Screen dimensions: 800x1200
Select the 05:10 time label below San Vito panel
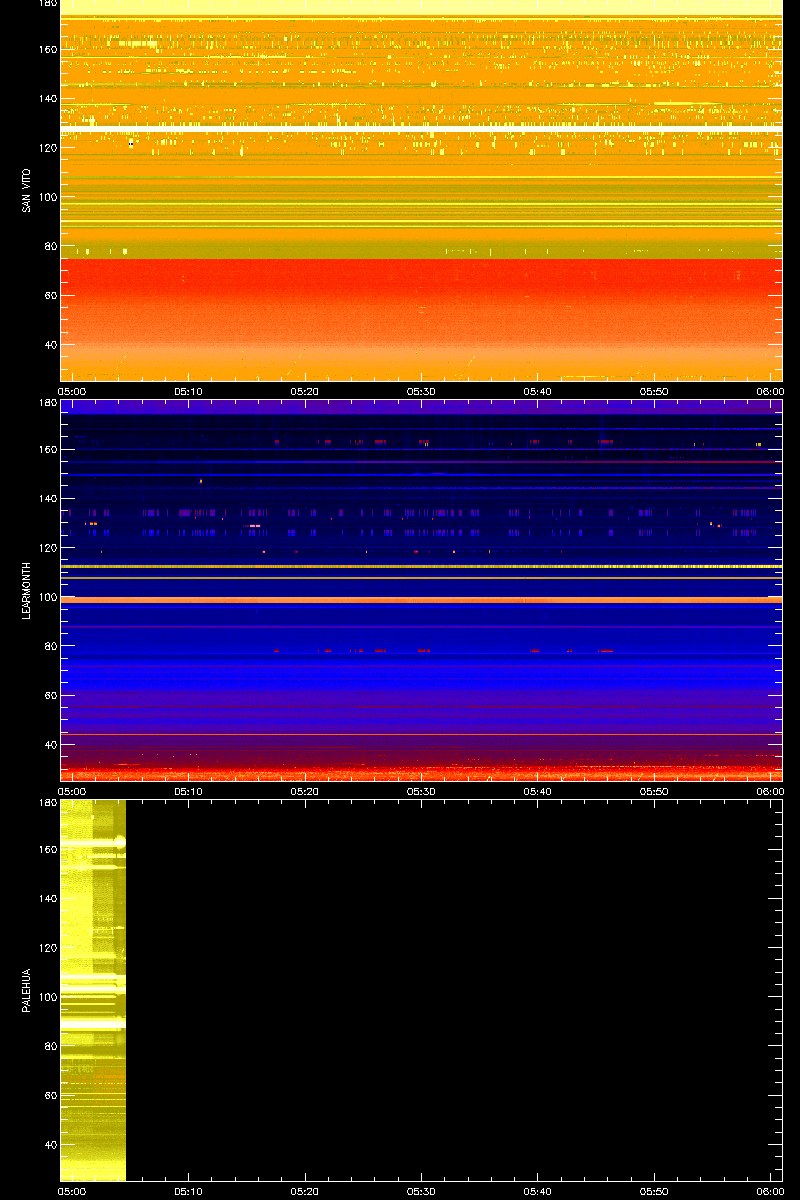(189, 391)
